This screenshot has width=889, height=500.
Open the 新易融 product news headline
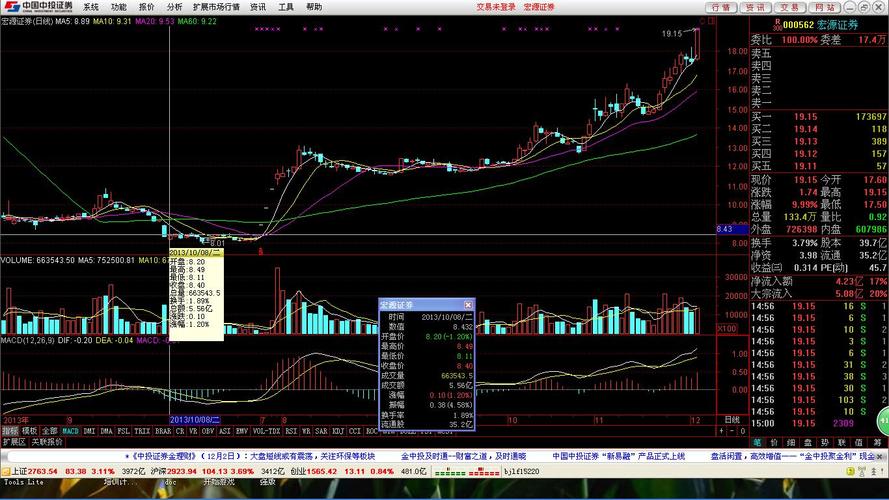coord(619,456)
